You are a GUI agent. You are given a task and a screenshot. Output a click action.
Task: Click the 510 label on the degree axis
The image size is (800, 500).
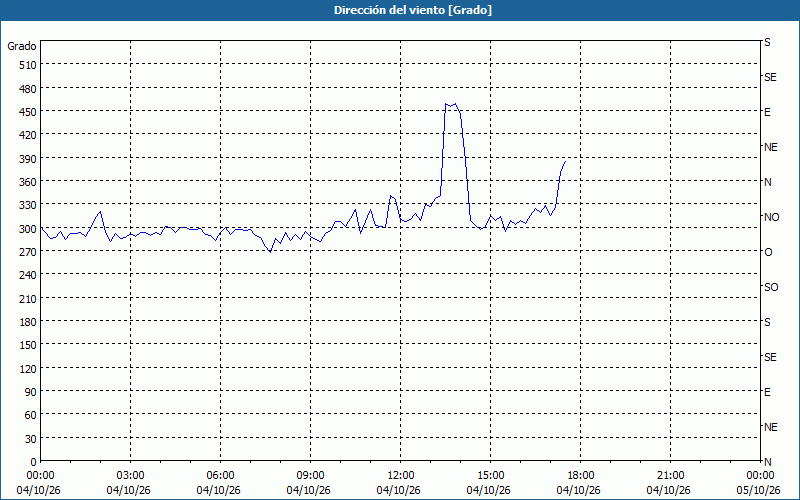28,65
